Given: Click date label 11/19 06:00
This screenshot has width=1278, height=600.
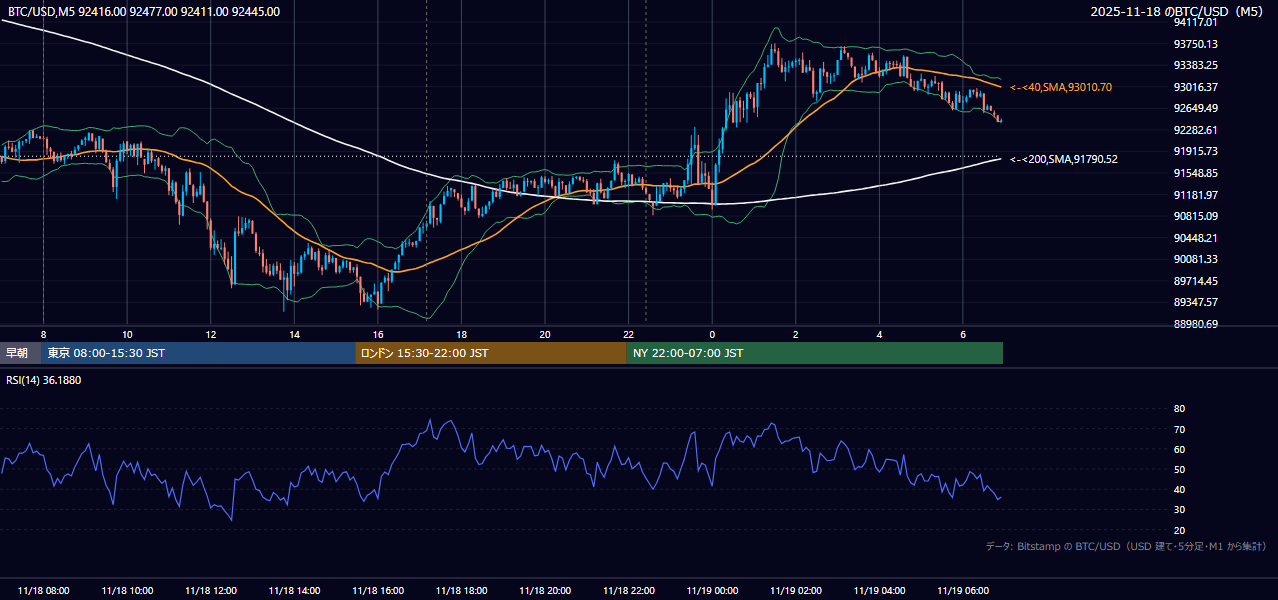Looking at the screenshot, I should (963, 591).
